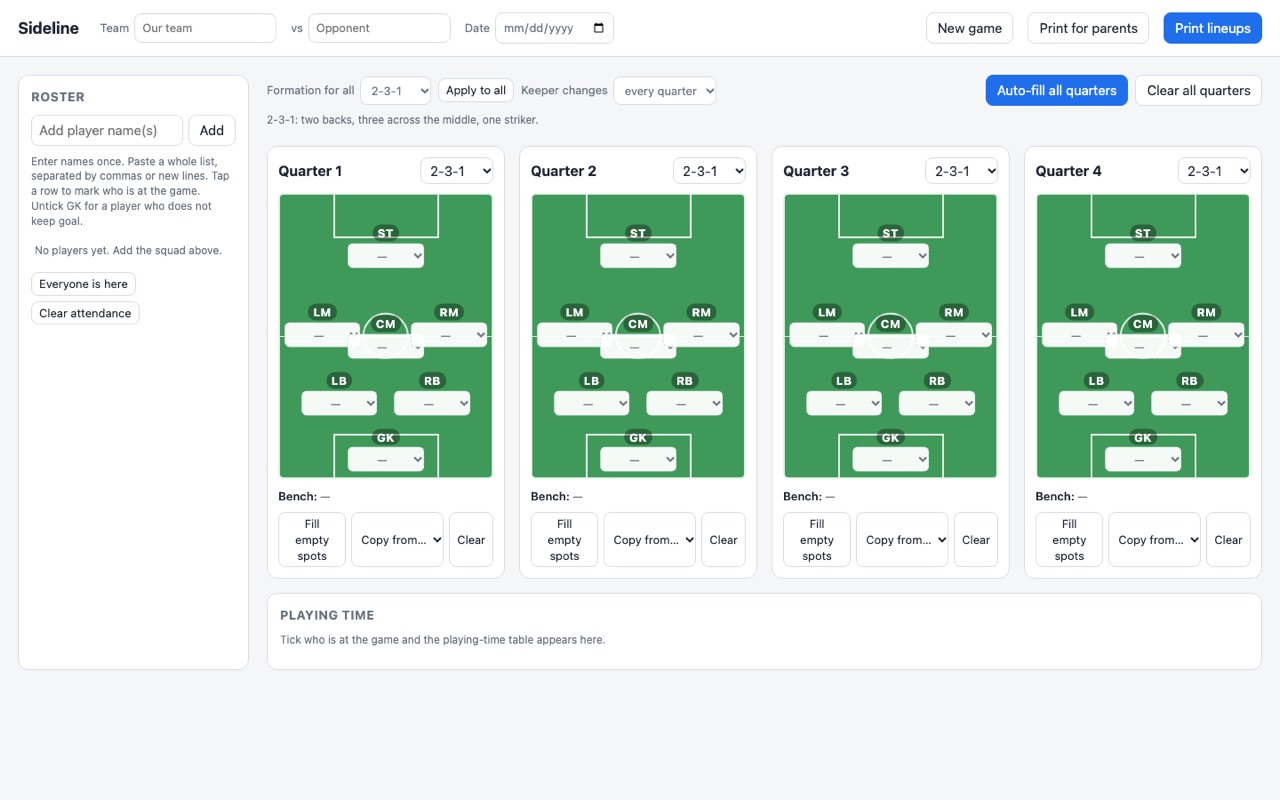Image resolution: width=1280 pixels, height=800 pixels.
Task: Open Quarter 3 RM player dropdown
Action: tap(954, 335)
